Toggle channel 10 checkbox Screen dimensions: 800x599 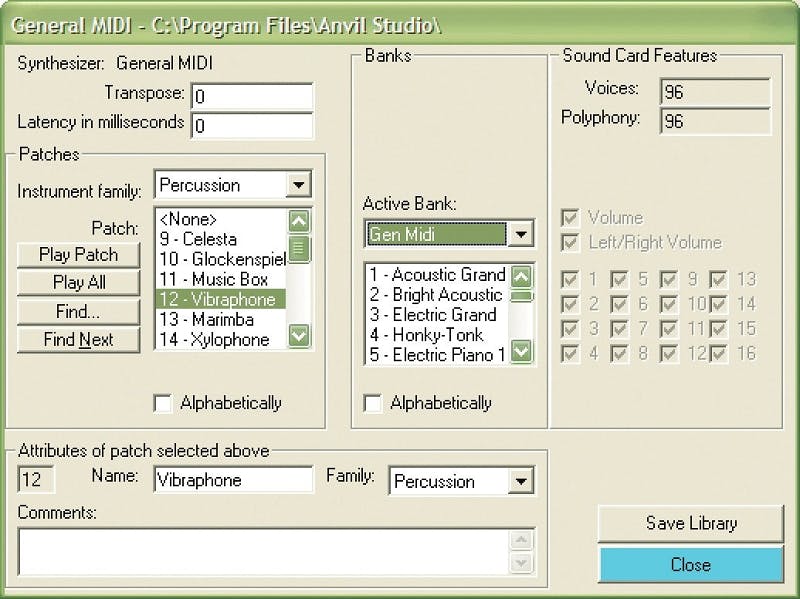(x=669, y=304)
